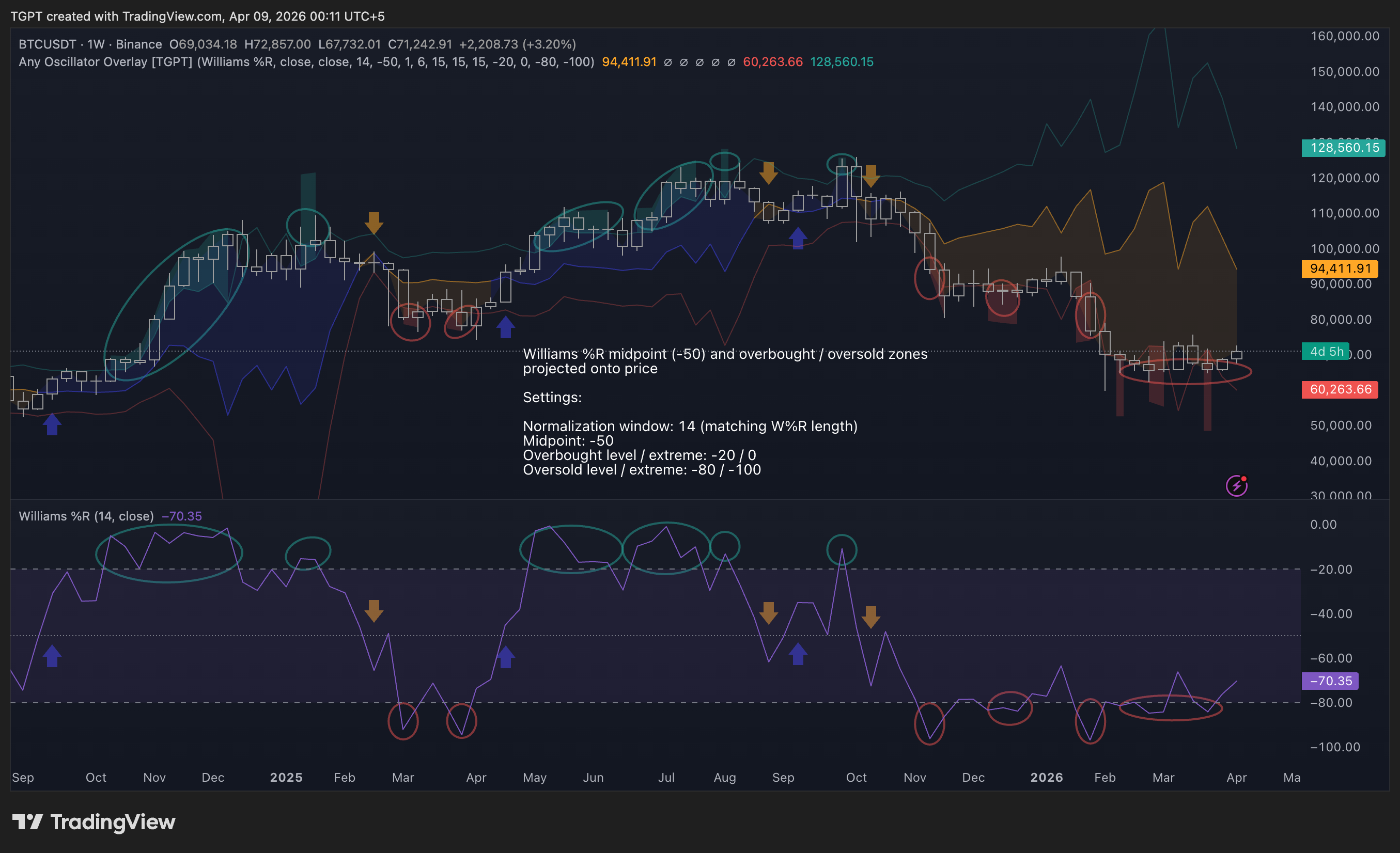Screen dimensions: 1400x853
Task: Click the orange 94,411.91 price axis label
Action: pyautogui.click(x=1340, y=268)
